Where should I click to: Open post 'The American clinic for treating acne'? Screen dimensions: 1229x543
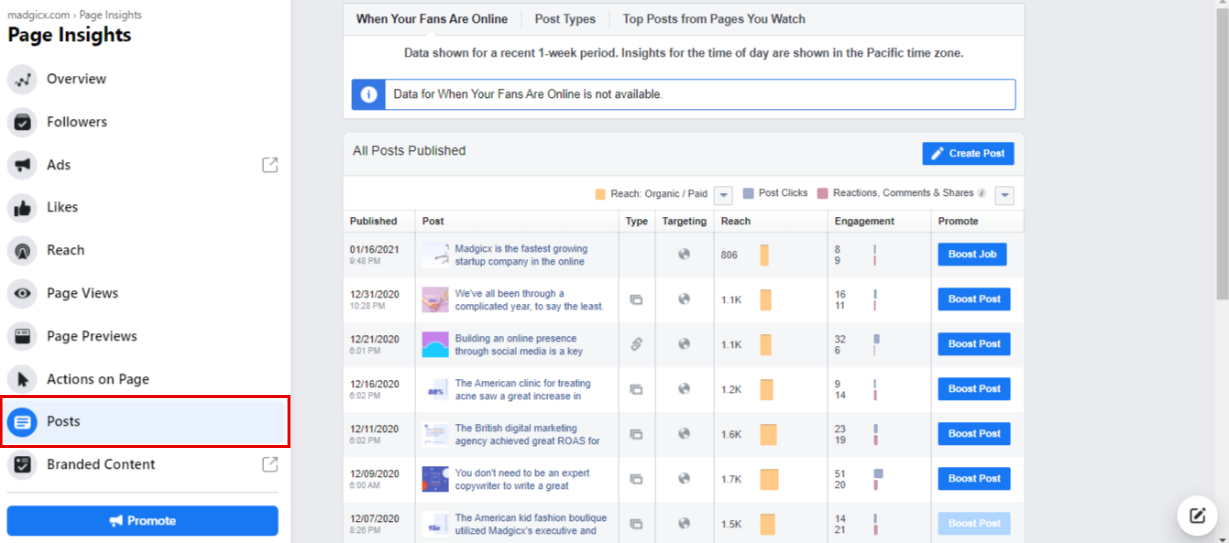(523, 390)
